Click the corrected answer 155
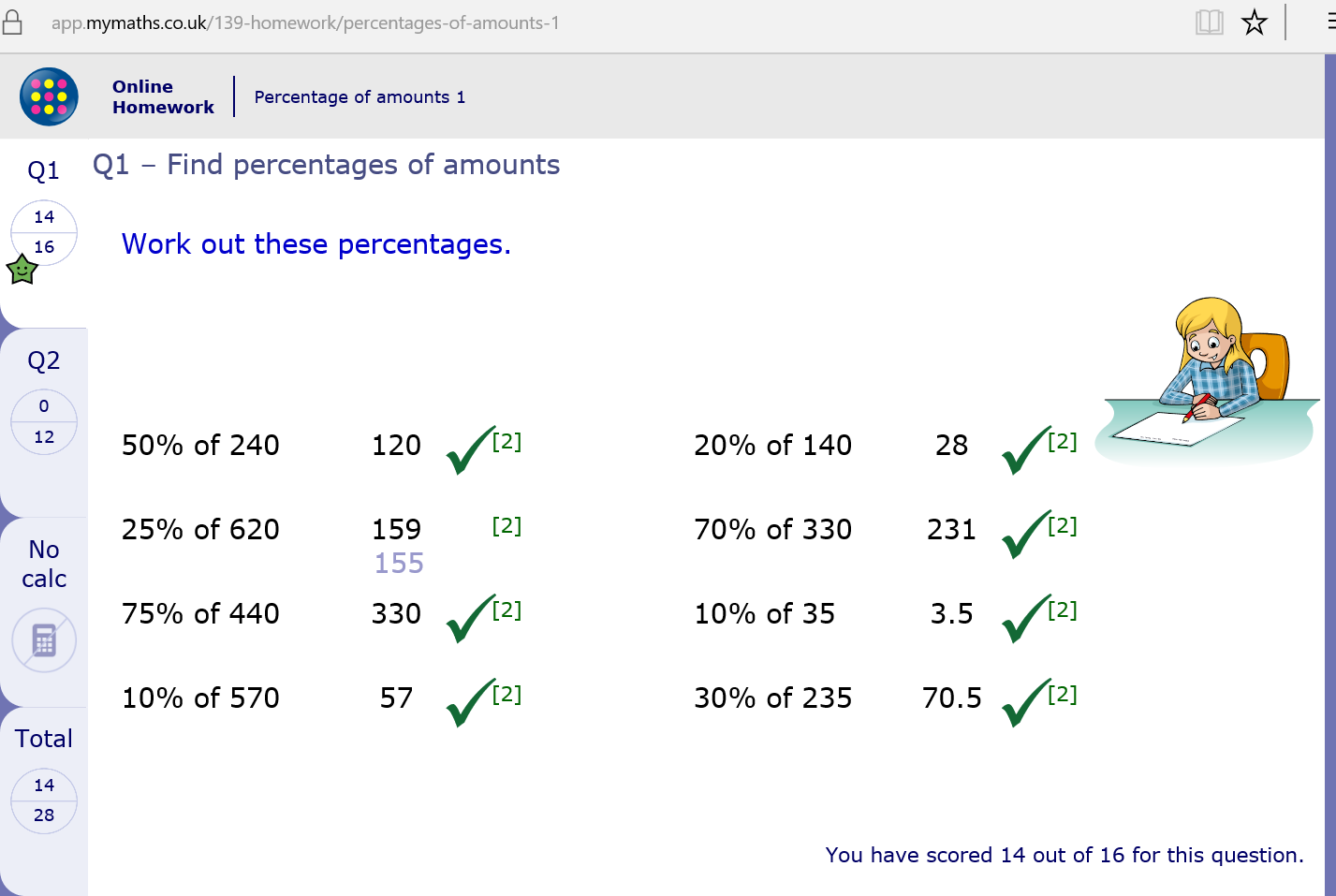The height and width of the screenshot is (896, 1336). click(399, 563)
